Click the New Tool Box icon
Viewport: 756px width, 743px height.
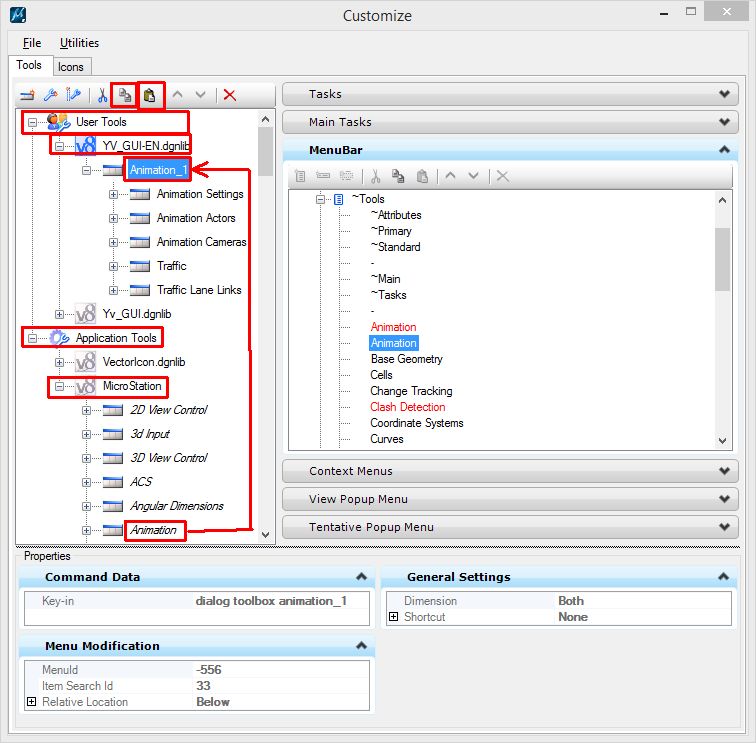[x=27, y=95]
